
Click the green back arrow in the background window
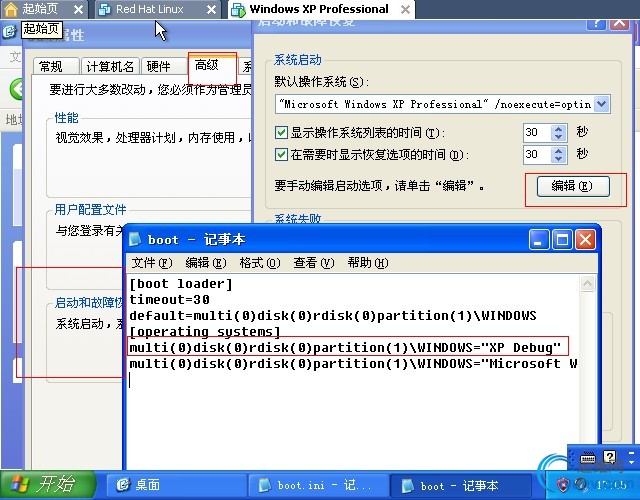coord(17,89)
